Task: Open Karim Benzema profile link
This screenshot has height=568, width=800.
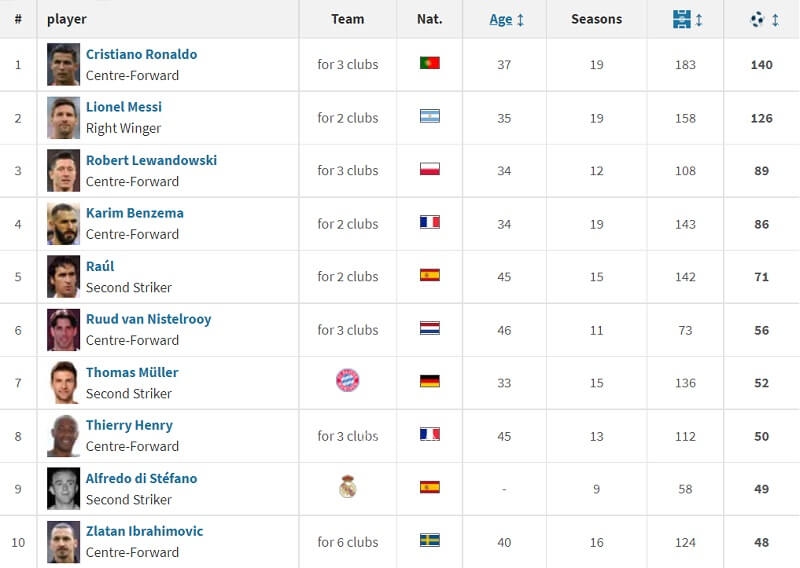Action: pos(135,213)
